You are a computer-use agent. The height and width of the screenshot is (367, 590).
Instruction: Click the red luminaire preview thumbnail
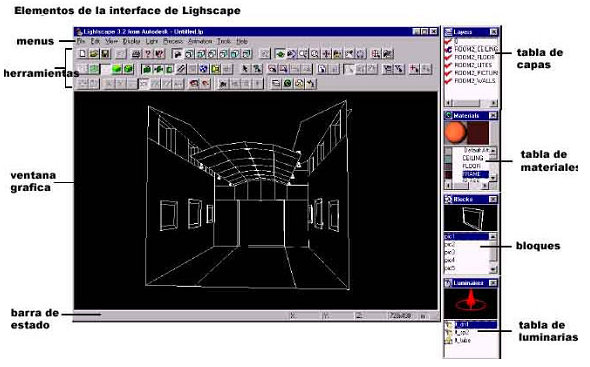coord(470,304)
